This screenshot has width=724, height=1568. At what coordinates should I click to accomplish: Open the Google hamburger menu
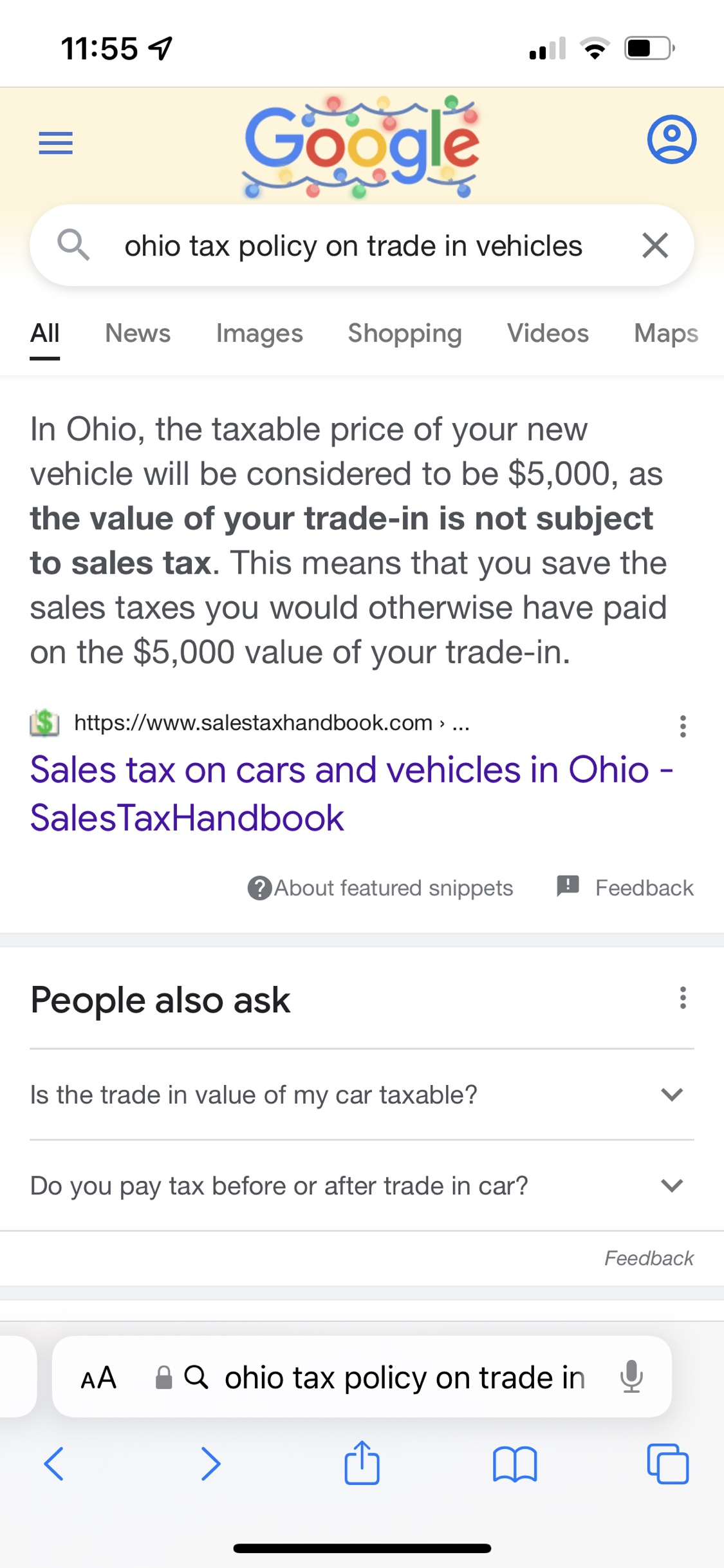coord(56,142)
